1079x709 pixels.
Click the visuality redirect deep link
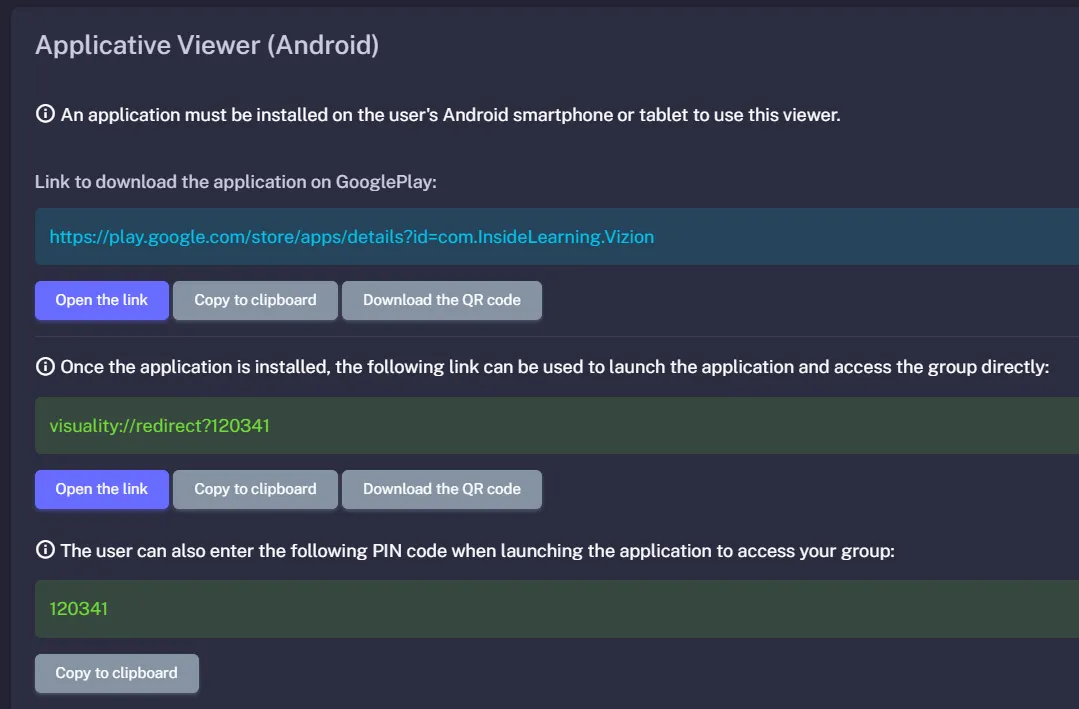pyautogui.click(x=160, y=425)
